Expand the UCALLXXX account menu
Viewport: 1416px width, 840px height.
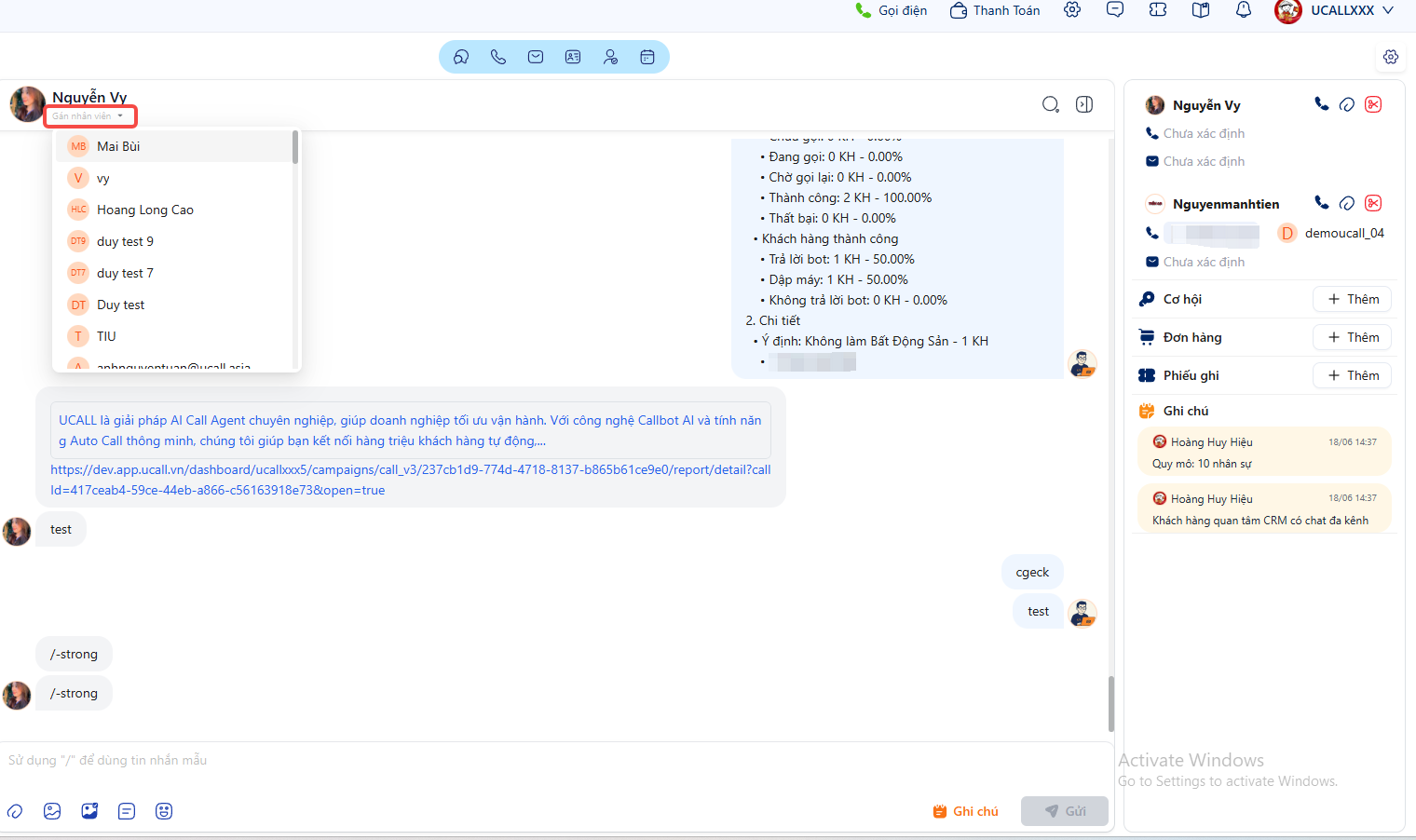[x=1388, y=10]
